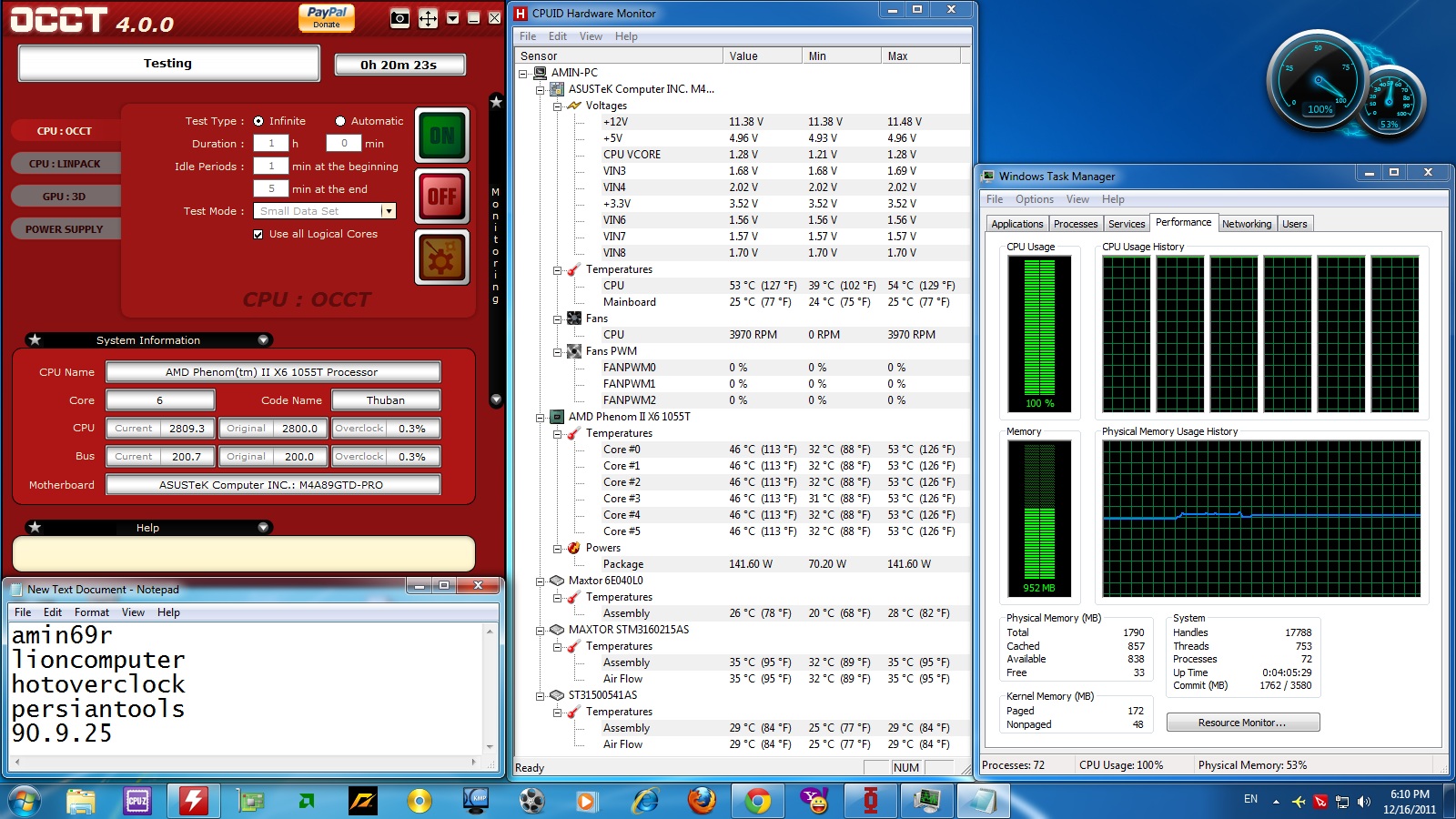Screen dimensions: 1456x819
Task: Click the idle minutes at beginning field
Action: tap(271, 167)
